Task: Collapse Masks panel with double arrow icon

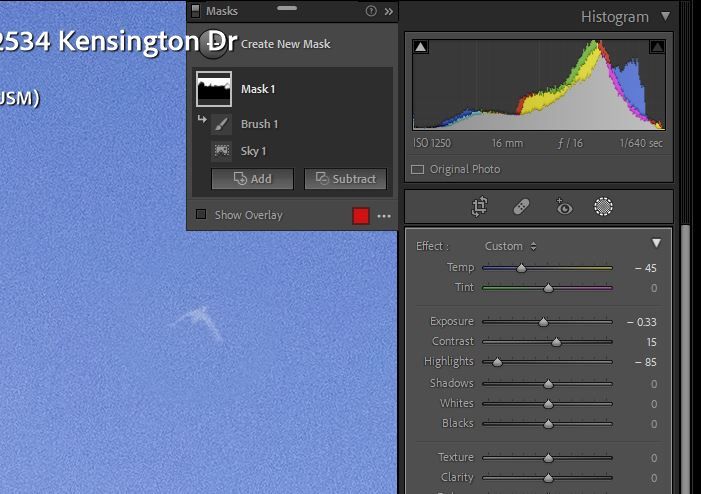Action: (x=389, y=12)
